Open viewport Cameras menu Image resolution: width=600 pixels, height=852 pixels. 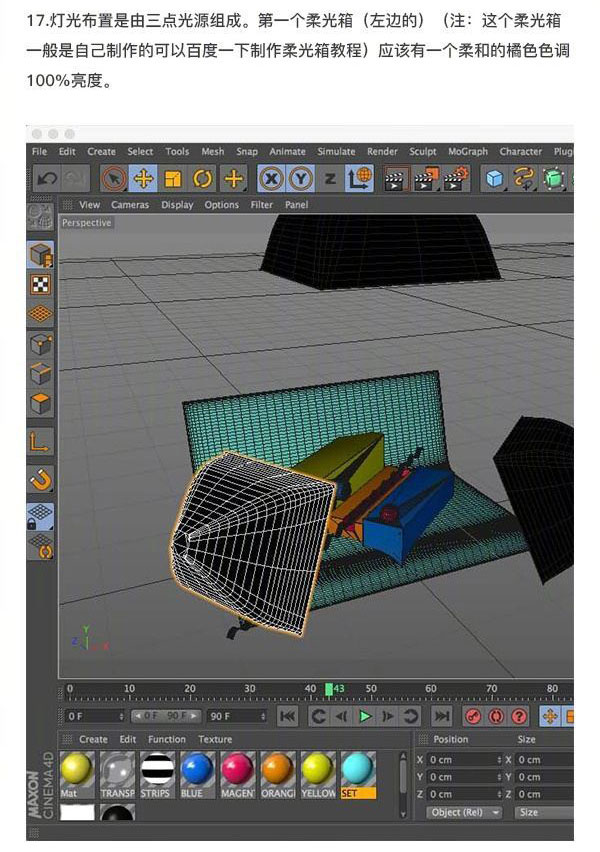point(130,205)
